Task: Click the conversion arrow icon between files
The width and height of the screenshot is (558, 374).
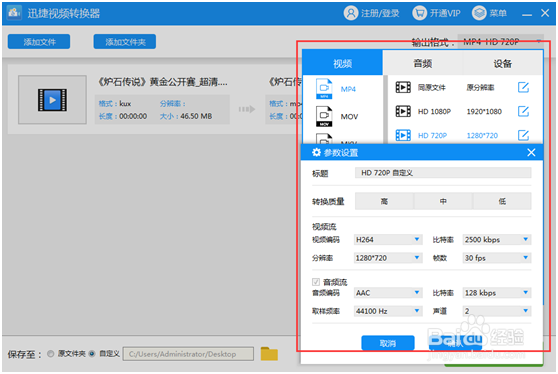Action: click(x=247, y=109)
